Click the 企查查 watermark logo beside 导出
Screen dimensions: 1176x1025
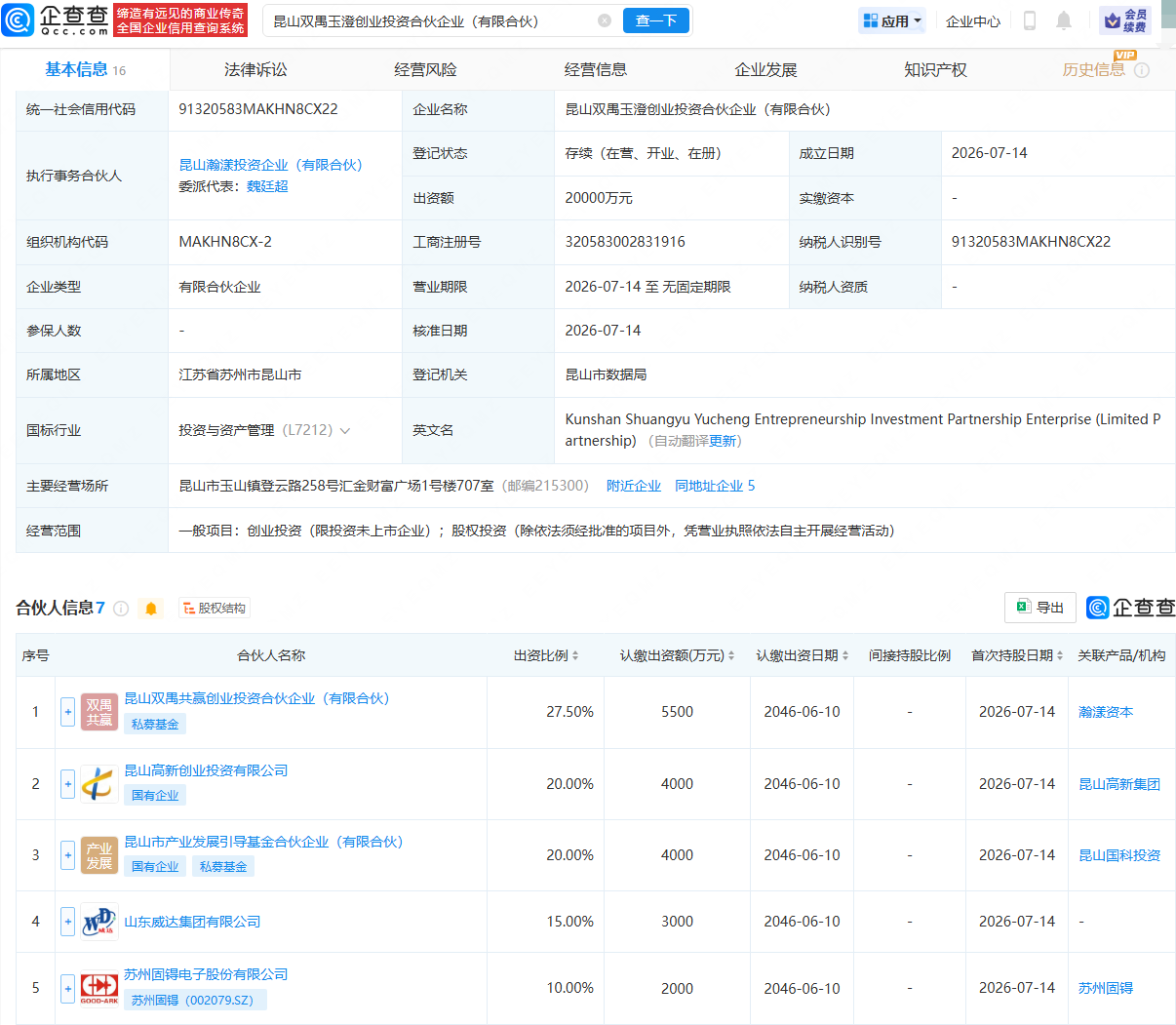click(1130, 608)
